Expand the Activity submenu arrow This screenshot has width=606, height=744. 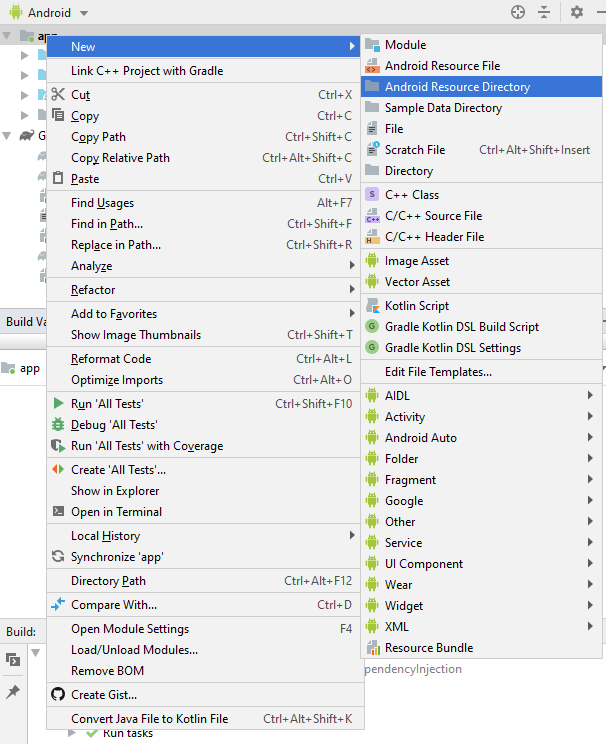(591, 417)
